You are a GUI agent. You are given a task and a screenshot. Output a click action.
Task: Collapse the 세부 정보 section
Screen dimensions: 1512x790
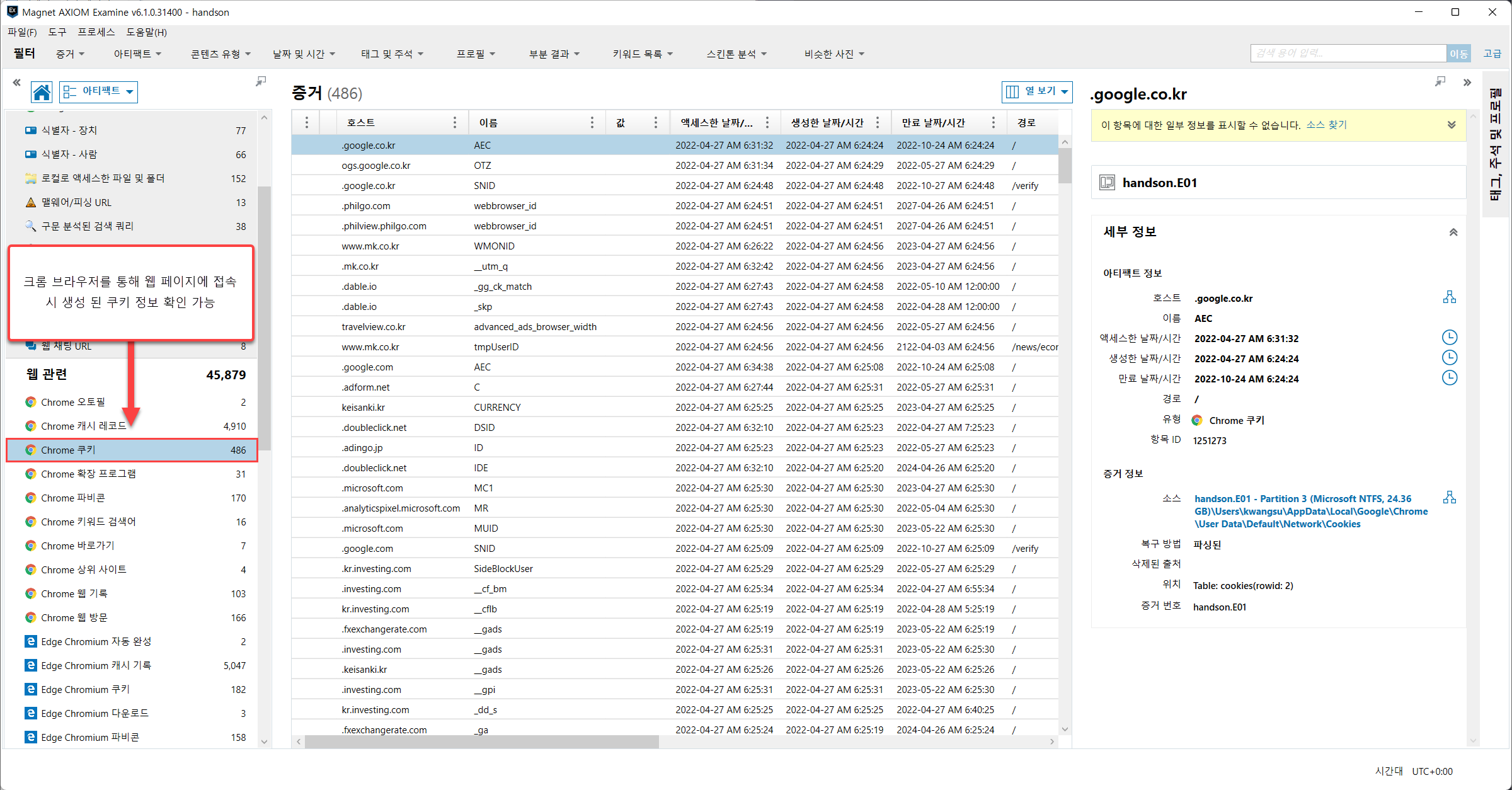tap(1453, 232)
